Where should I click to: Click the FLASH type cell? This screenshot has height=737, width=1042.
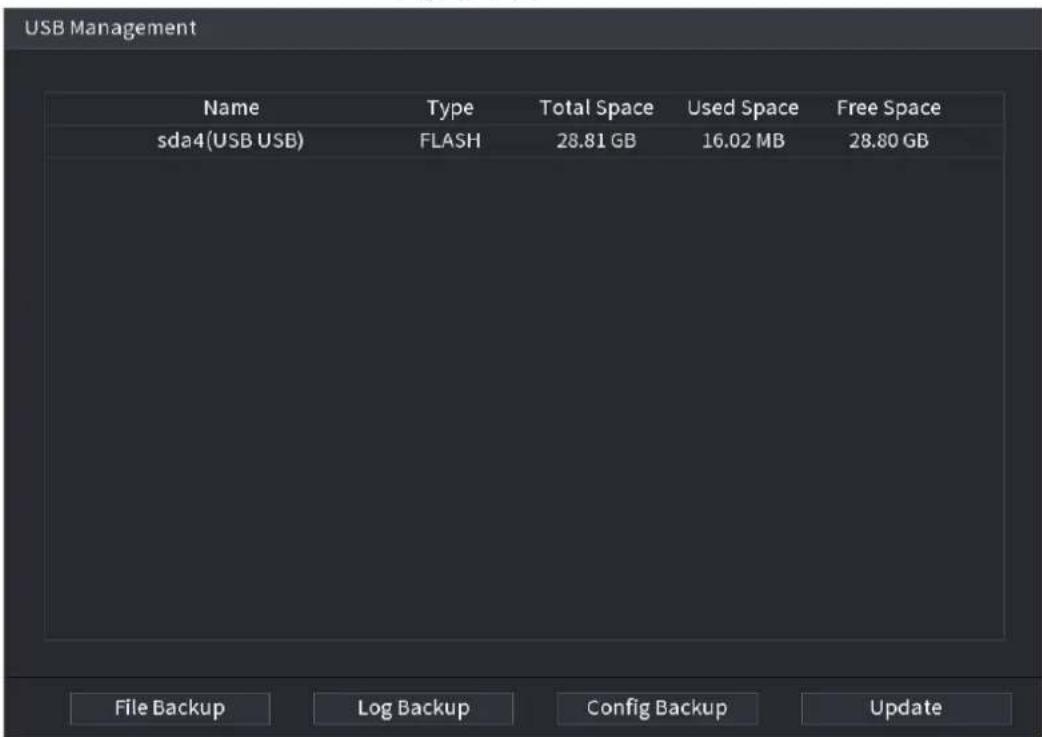point(450,141)
